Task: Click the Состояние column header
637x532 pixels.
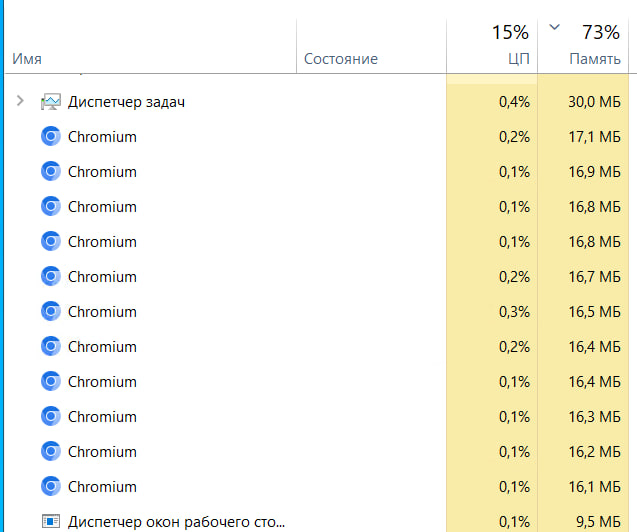Action: pyautogui.click(x=340, y=59)
